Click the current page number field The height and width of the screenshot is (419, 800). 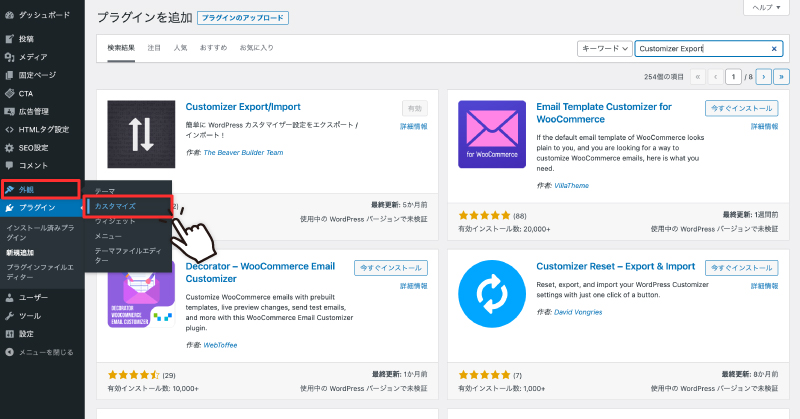pyautogui.click(x=734, y=77)
